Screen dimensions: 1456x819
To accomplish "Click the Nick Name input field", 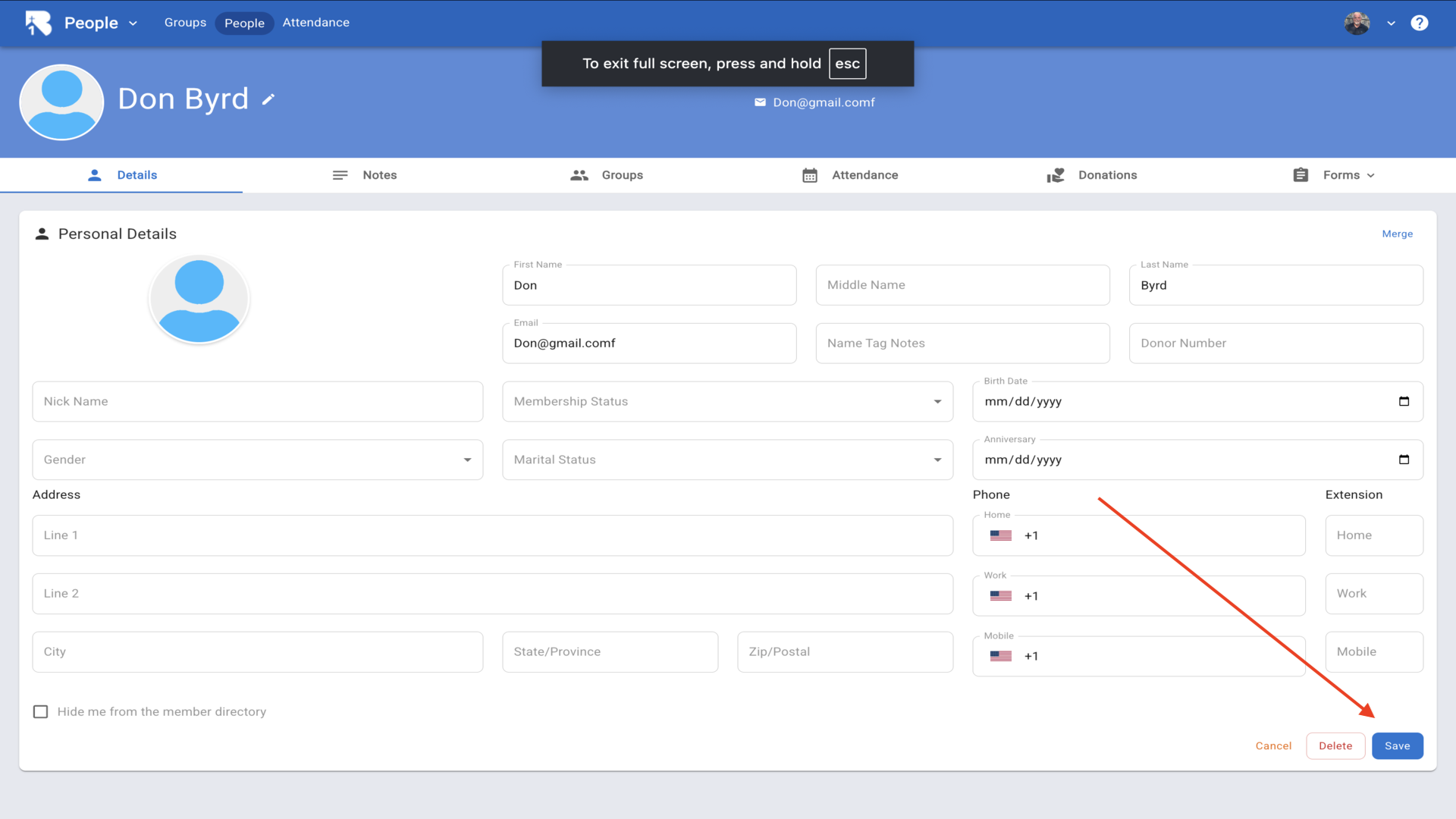I will (x=257, y=401).
